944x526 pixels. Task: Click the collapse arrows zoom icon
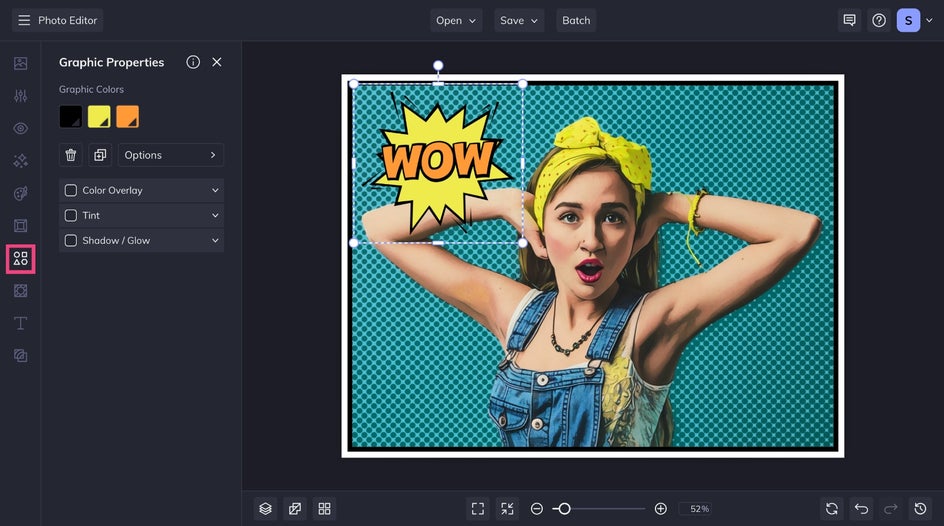pos(508,509)
